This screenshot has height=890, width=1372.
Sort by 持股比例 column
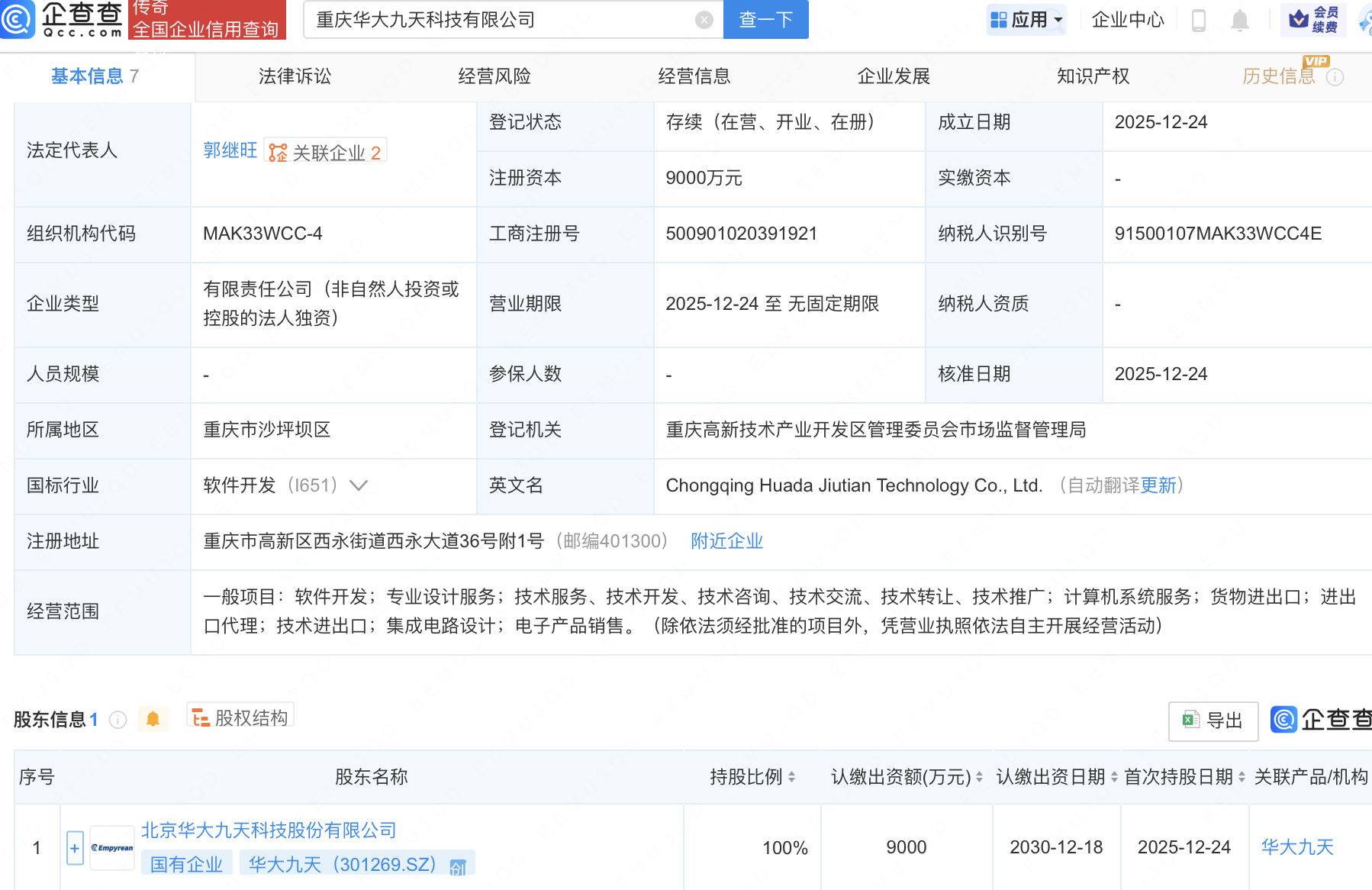791,777
